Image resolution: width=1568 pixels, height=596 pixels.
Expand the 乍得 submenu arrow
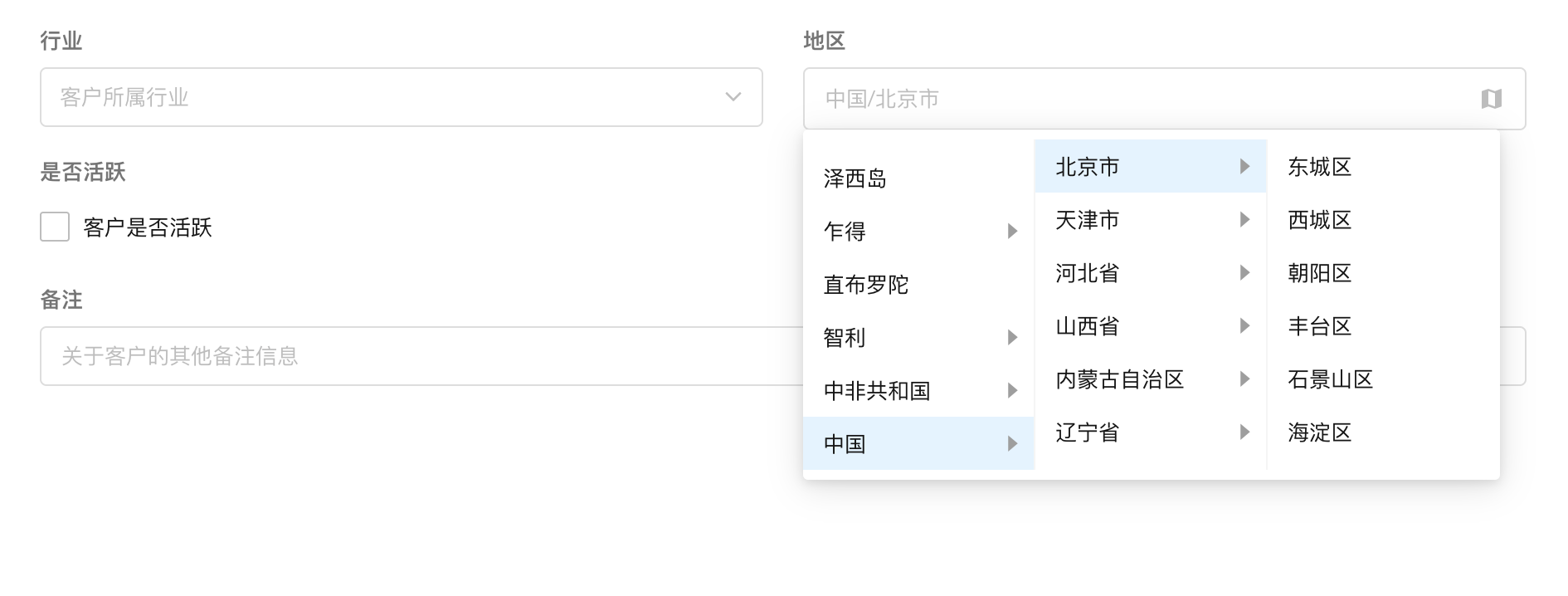1012,231
